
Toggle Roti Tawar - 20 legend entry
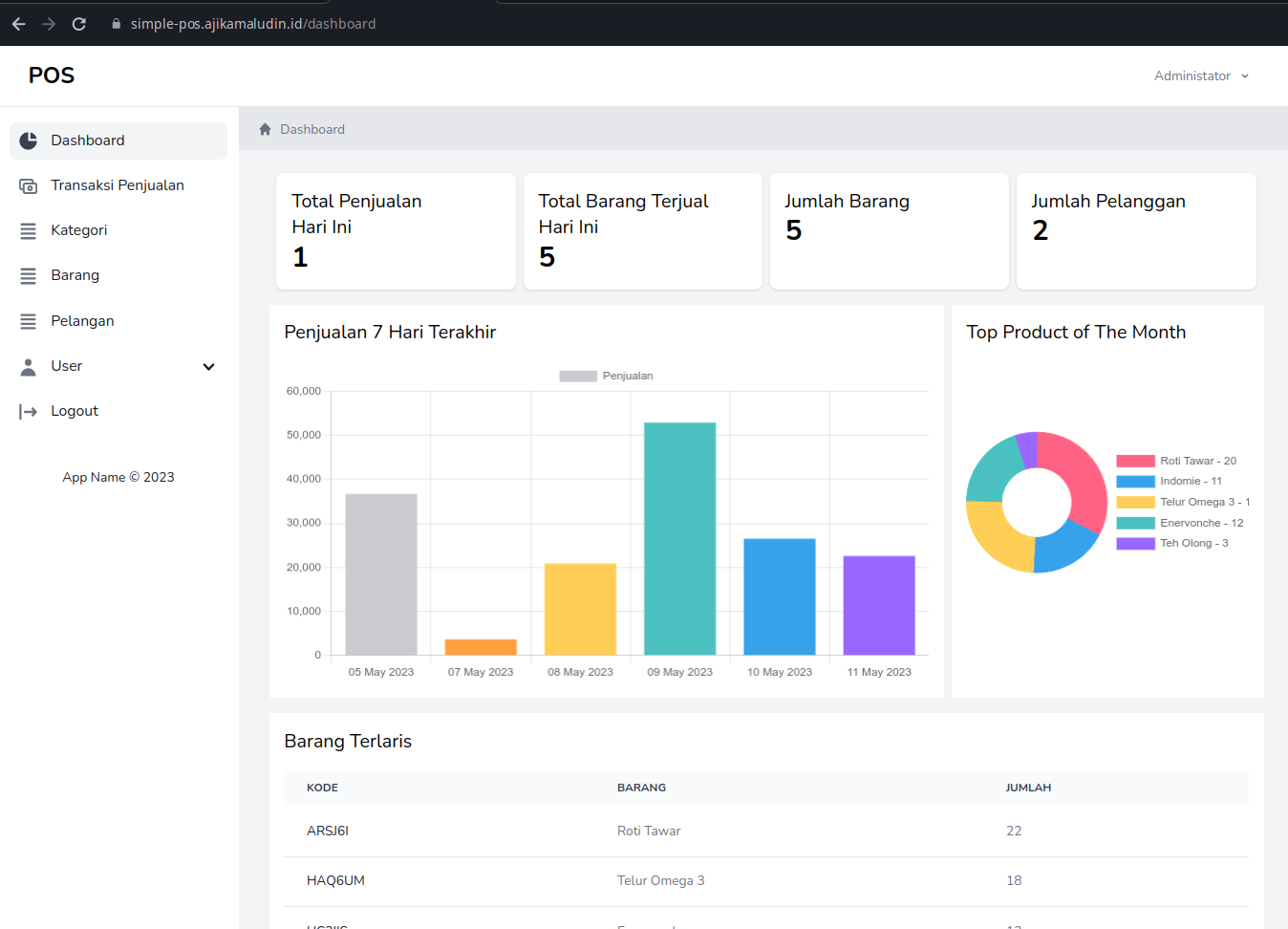[x=1176, y=461]
